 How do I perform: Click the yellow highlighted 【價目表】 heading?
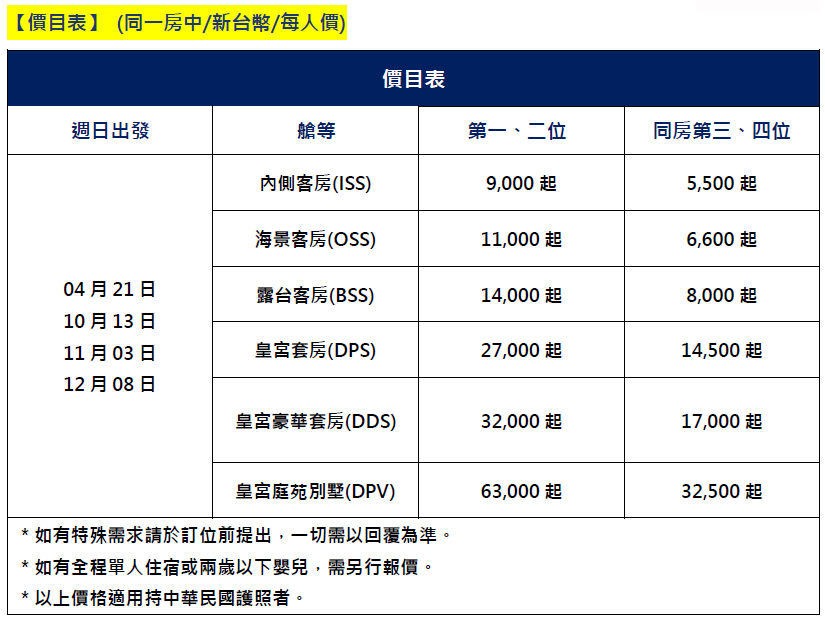[176, 23]
